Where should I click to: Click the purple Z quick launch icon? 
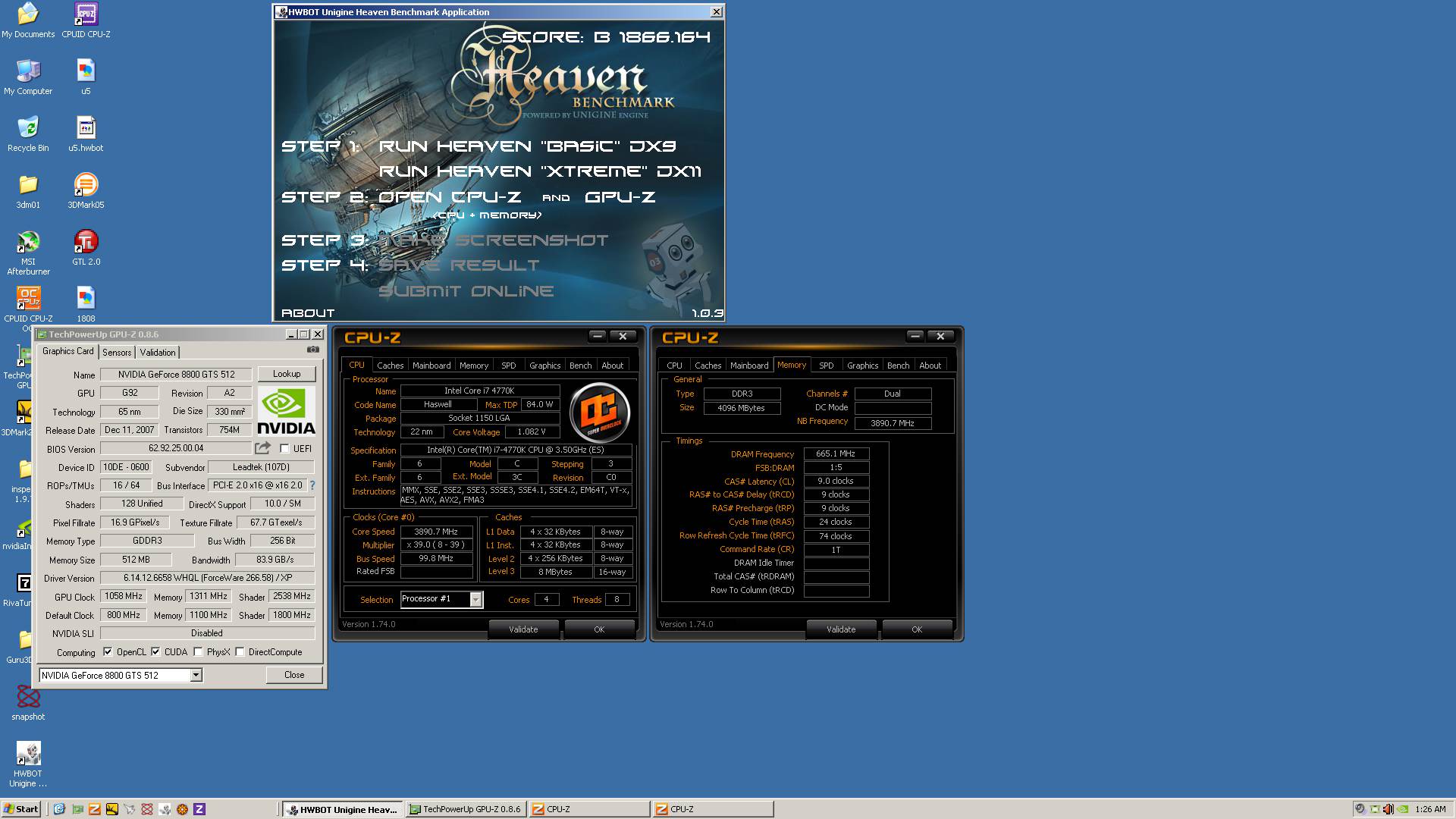[199, 809]
